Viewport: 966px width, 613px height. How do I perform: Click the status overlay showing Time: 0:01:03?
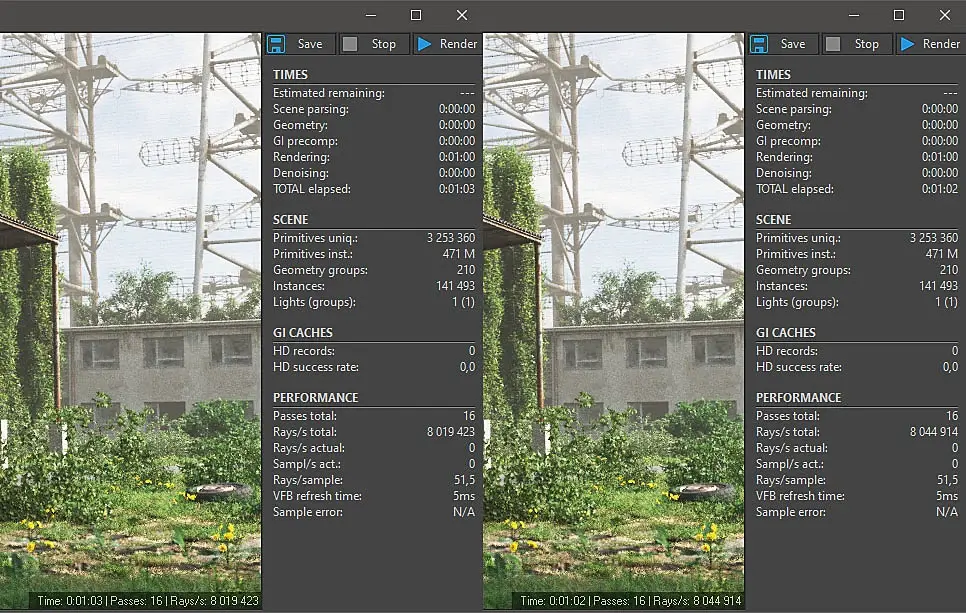(x=147, y=600)
